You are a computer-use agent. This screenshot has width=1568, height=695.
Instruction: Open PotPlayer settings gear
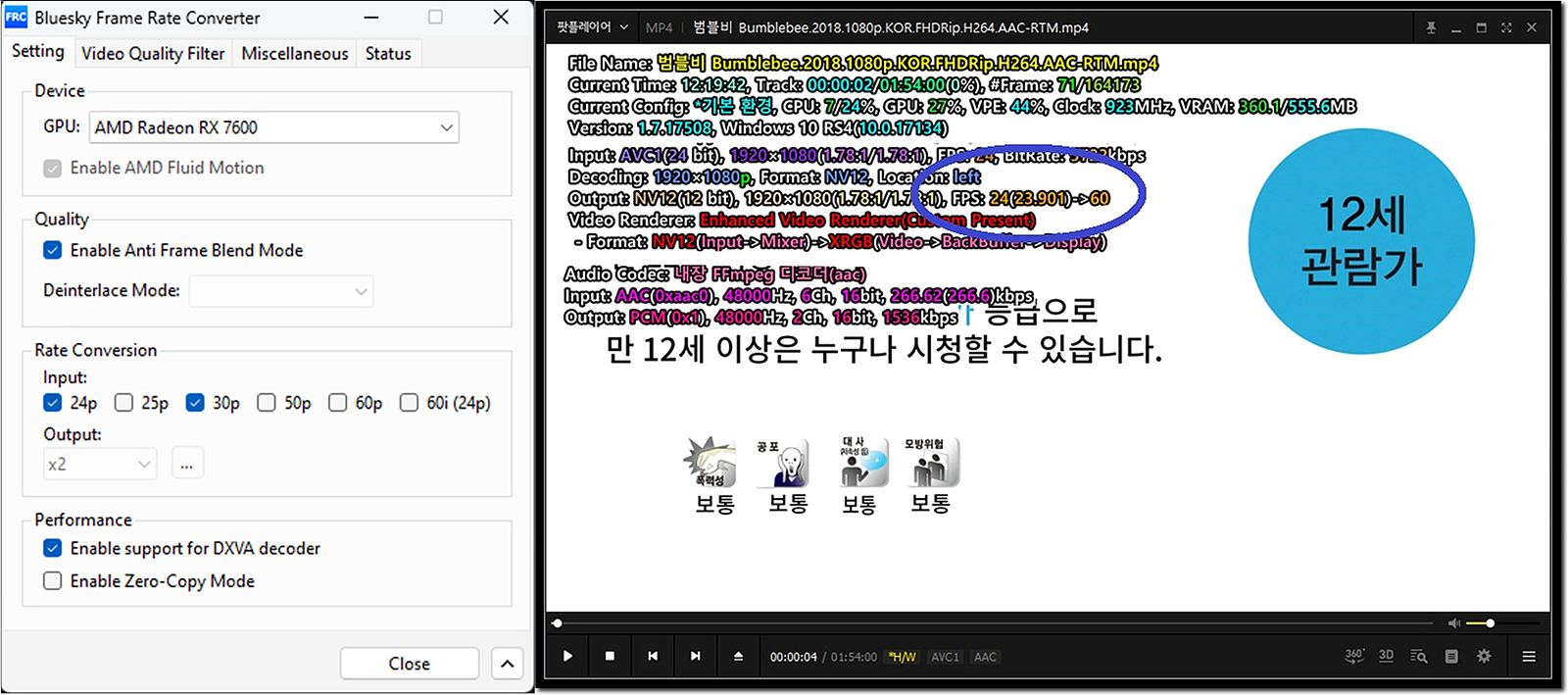tap(1484, 657)
